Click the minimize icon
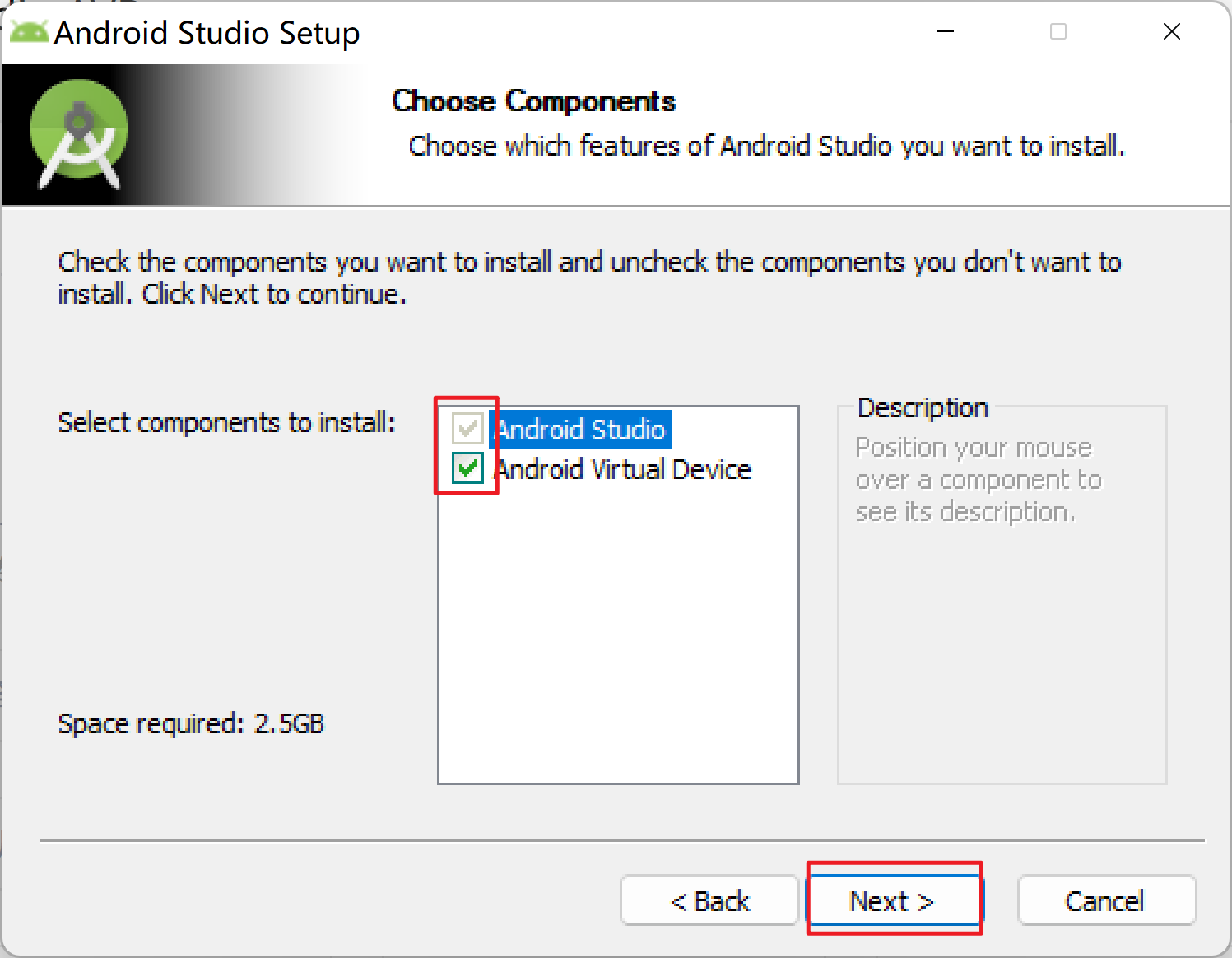 click(x=945, y=31)
